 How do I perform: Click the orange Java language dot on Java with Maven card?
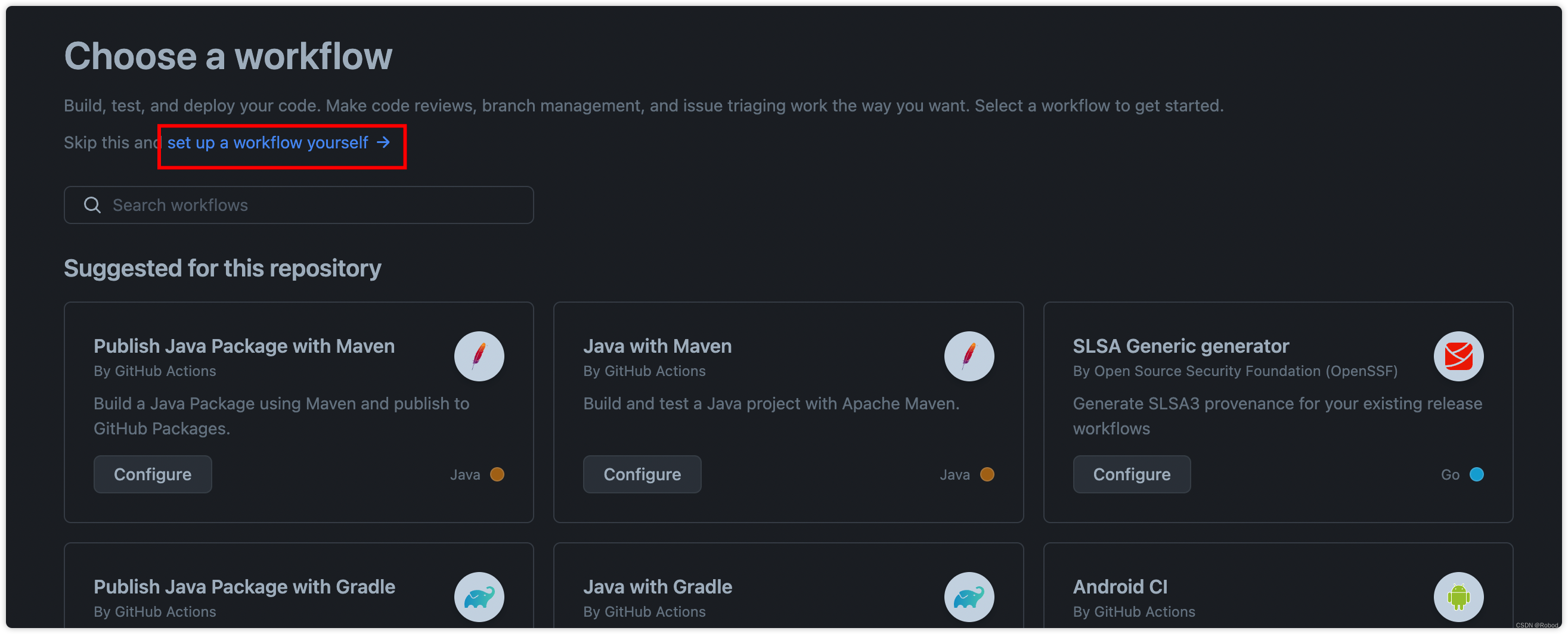coord(986,474)
